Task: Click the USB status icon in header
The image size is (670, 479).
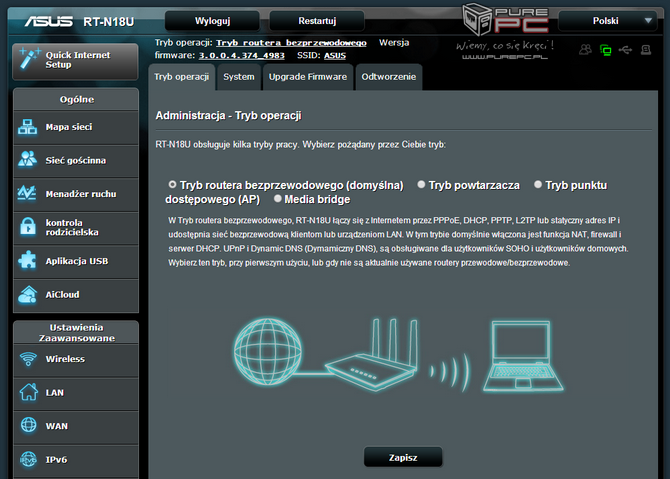Action: pyautogui.click(x=625, y=50)
